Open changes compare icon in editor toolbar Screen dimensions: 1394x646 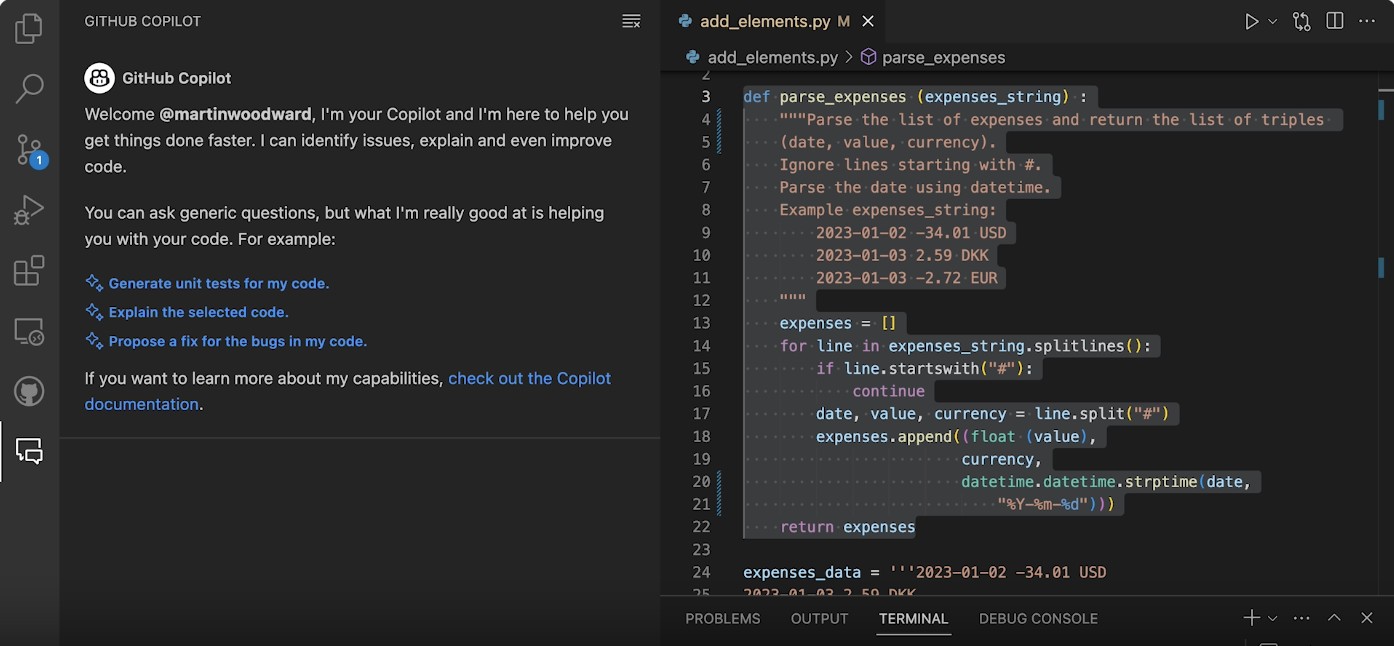click(x=1301, y=21)
